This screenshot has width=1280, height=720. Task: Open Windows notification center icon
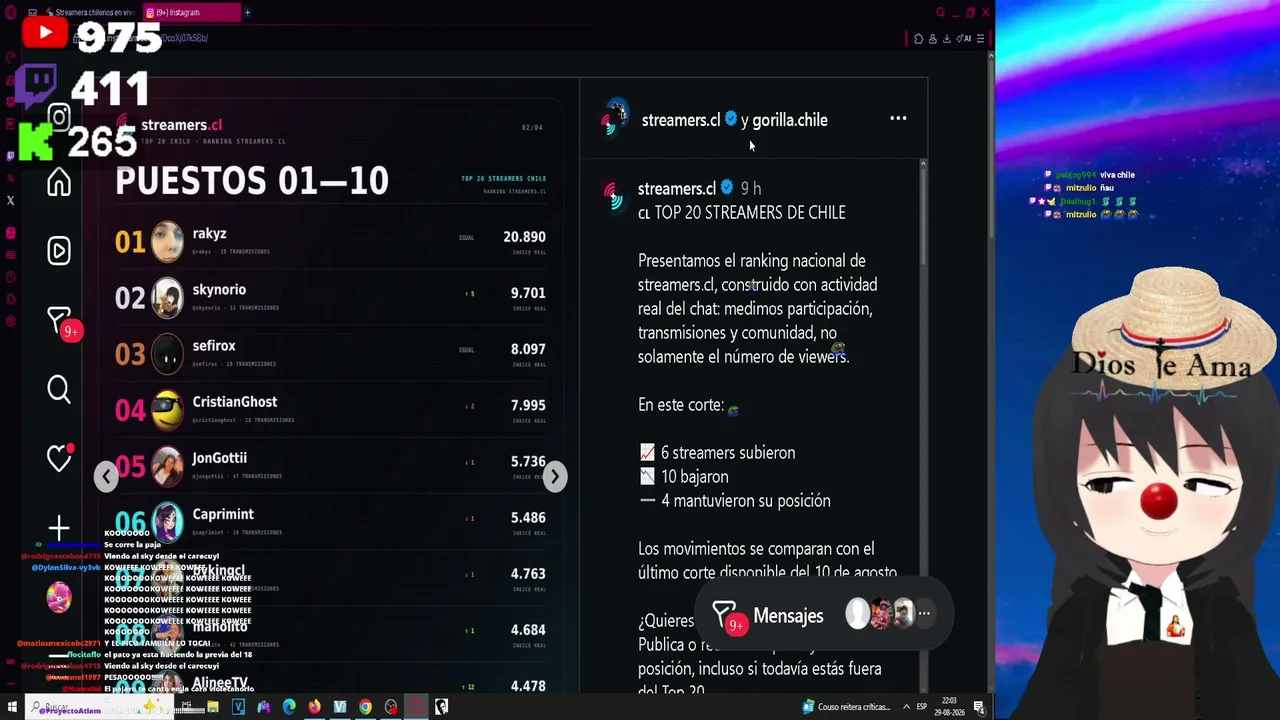pyautogui.click(x=979, y=707)
